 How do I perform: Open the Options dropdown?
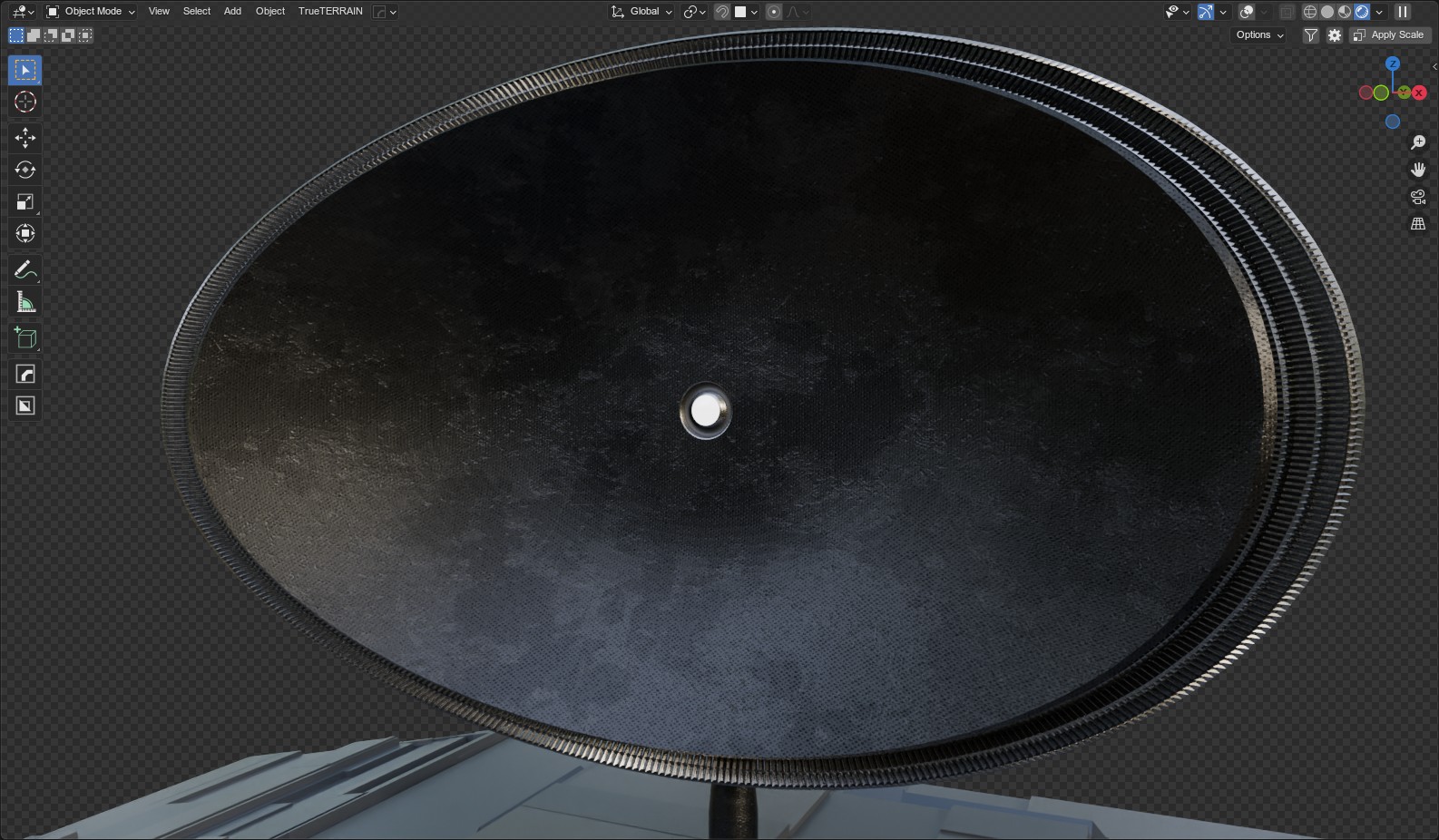pos(1260,35)
